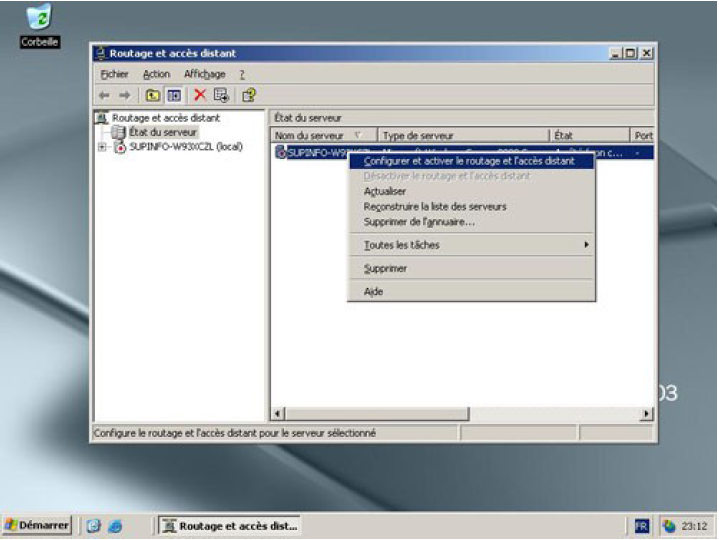
Task: Click the FR language indicator in tray
Action: [642, 526]
